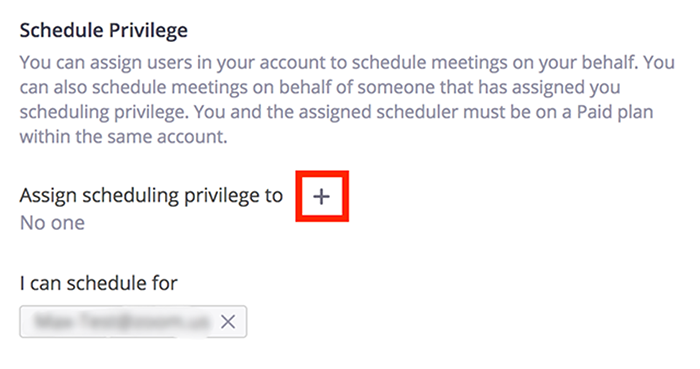The height and width of the screenshot is (369, 700).
Task: Click the word Schedule in the heading
Action: [x=62, y=30]
